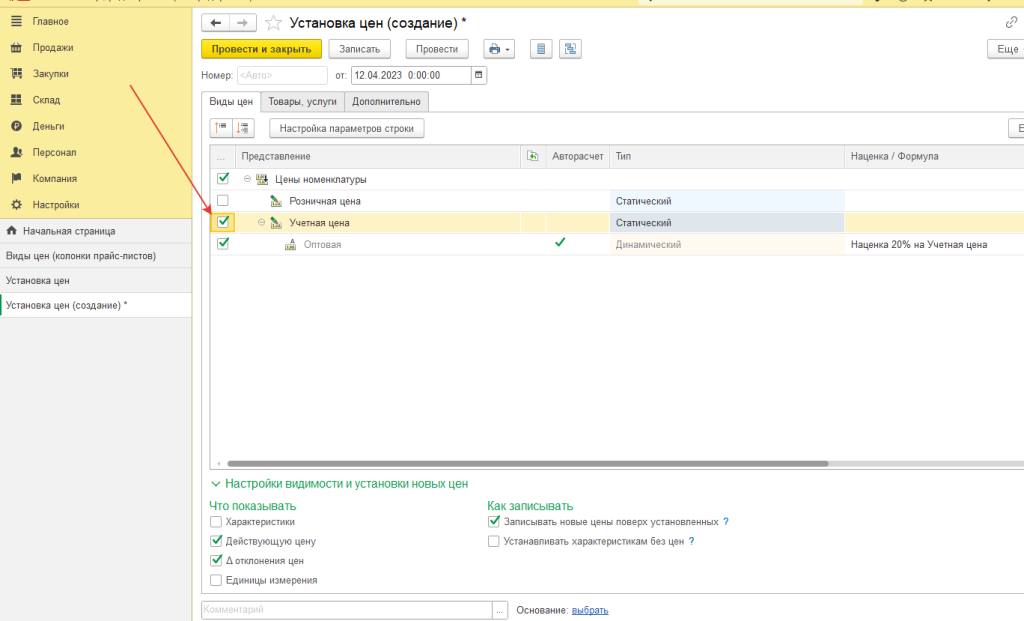Collapse the Цены номенклатуры tree node
Image resolution: width=1024 pixels, height=621 pixels.
(x=247, y=179)
